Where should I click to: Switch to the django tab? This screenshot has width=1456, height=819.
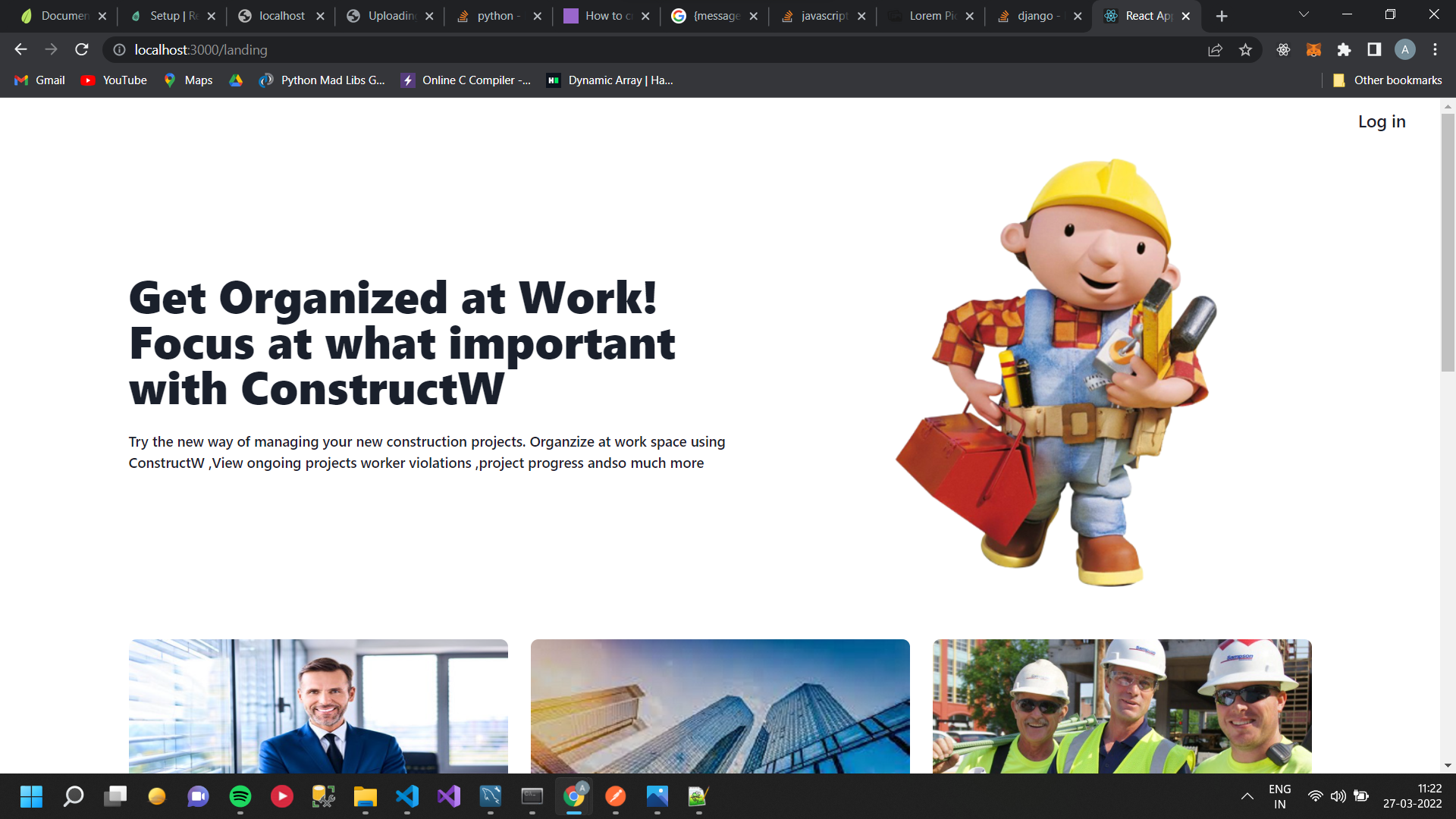pos(1035,16)
